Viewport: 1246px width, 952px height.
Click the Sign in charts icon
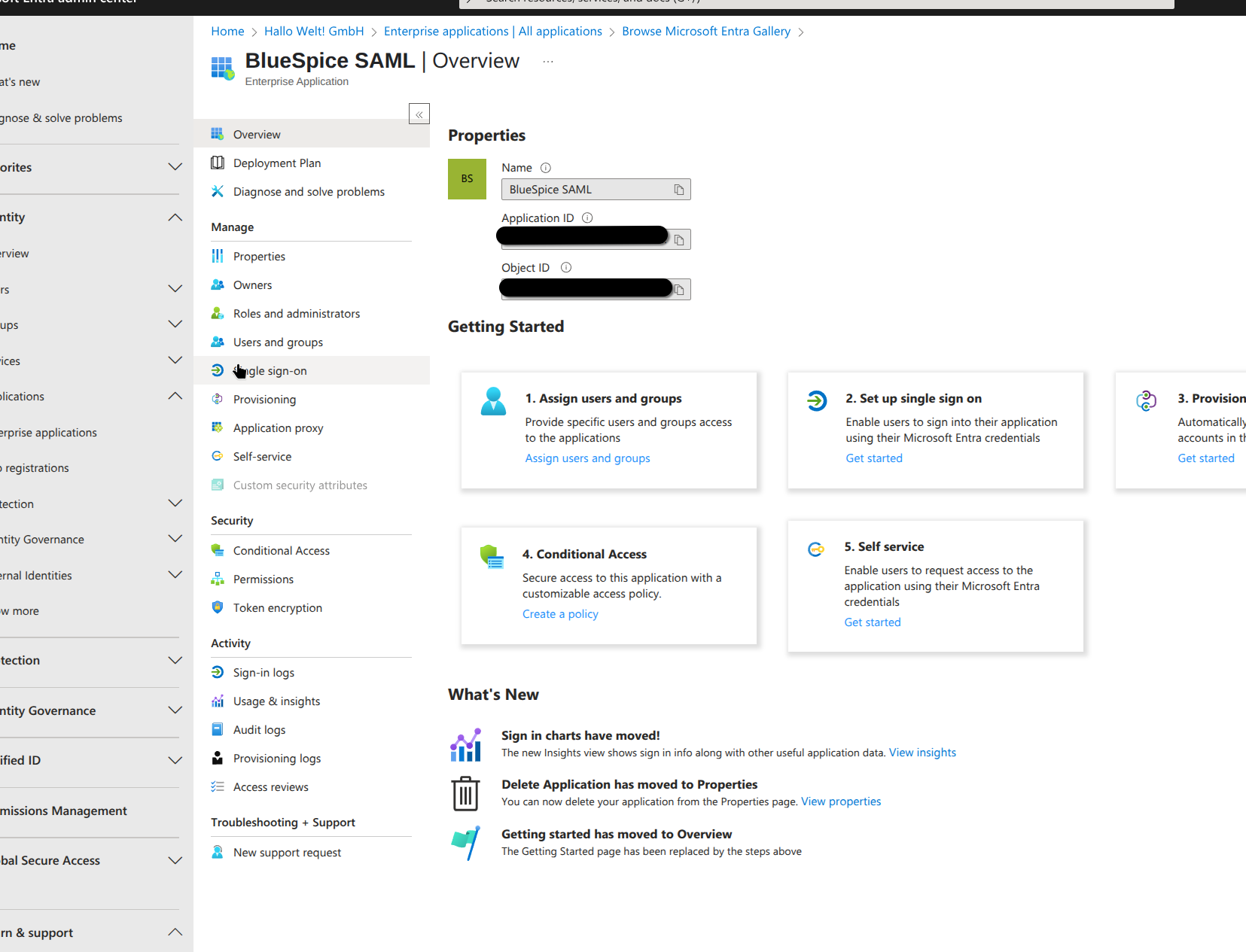(x=465, y=744)
